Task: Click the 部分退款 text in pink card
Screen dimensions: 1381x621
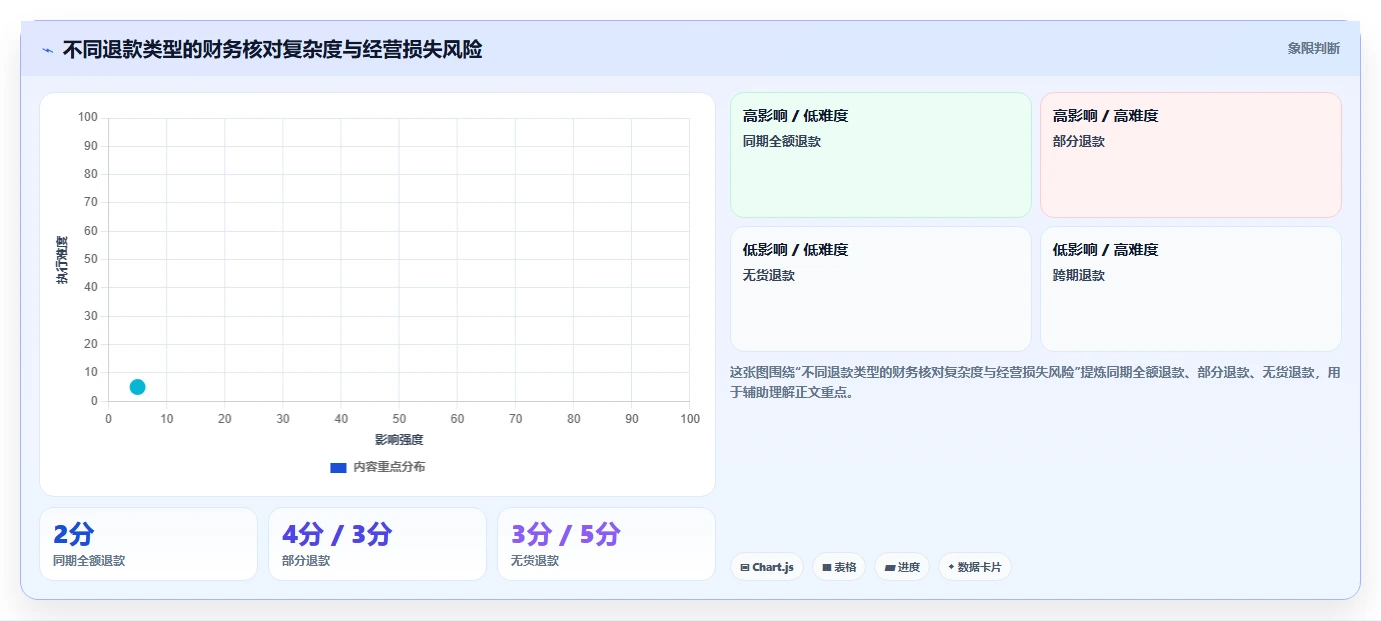Action: click(x=1078, y=141)
